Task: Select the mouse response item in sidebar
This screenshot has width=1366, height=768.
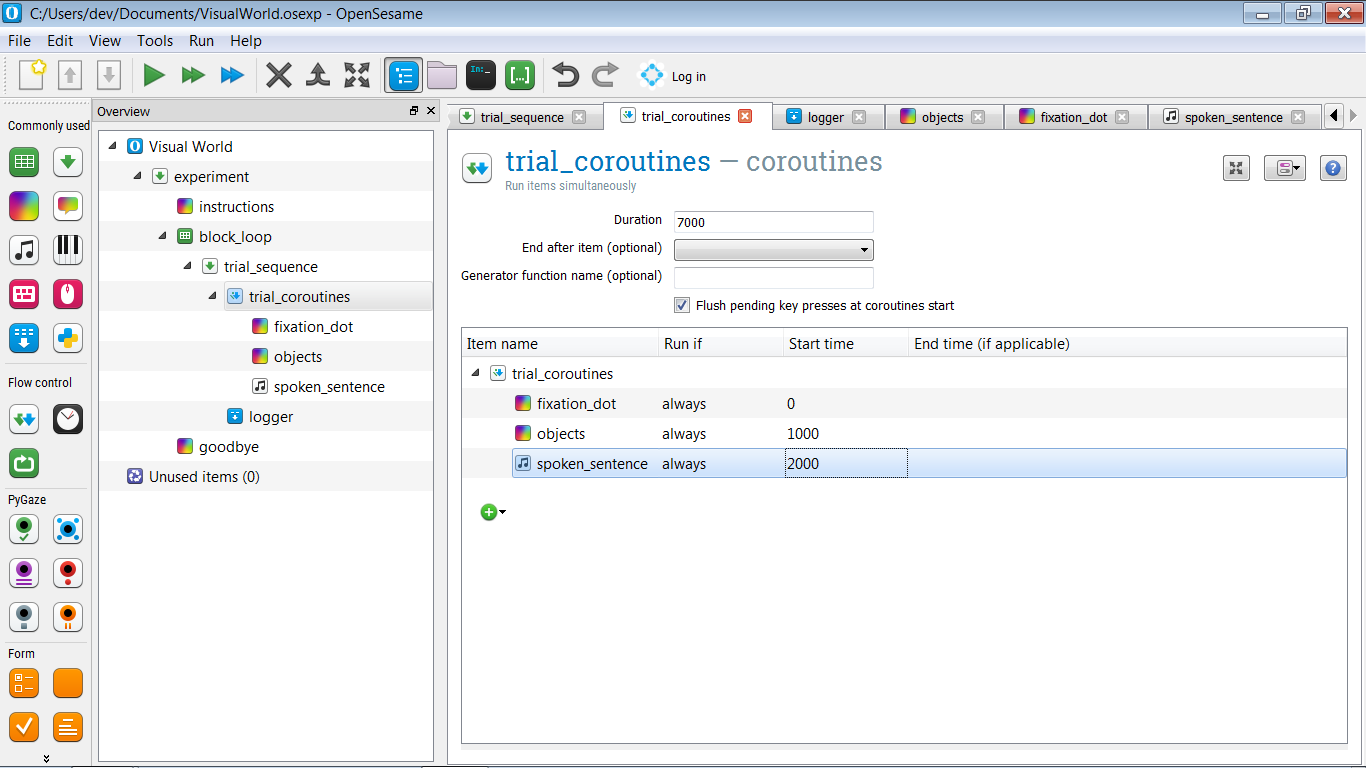Action: tap(68, 293)
